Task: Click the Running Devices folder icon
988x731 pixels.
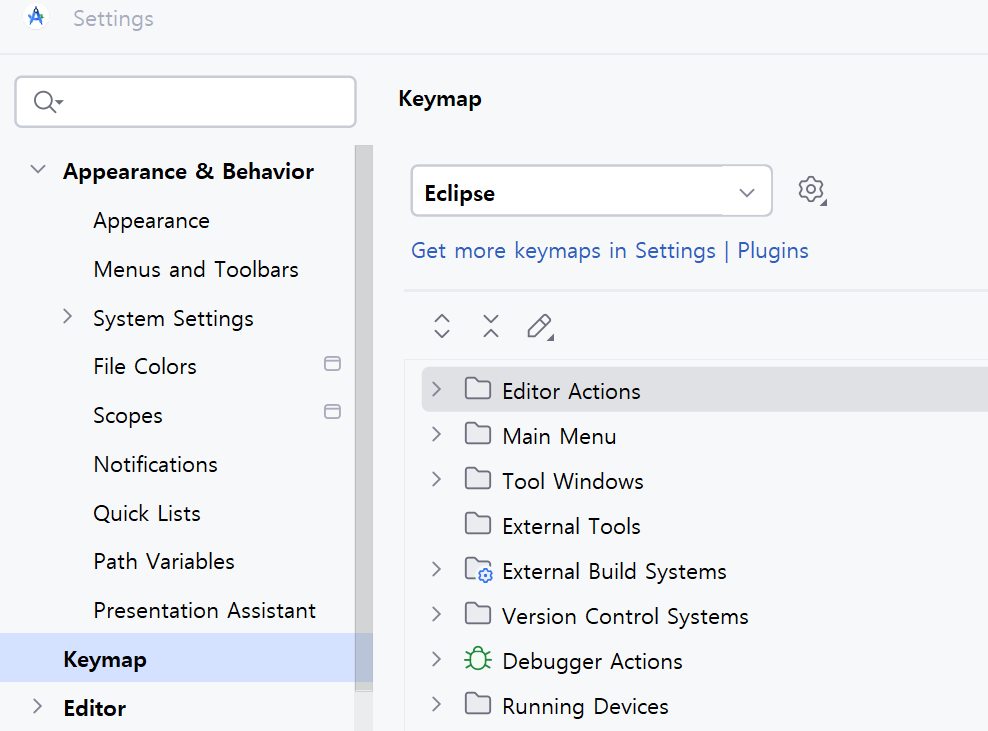Action: click(x=478, y=703)
